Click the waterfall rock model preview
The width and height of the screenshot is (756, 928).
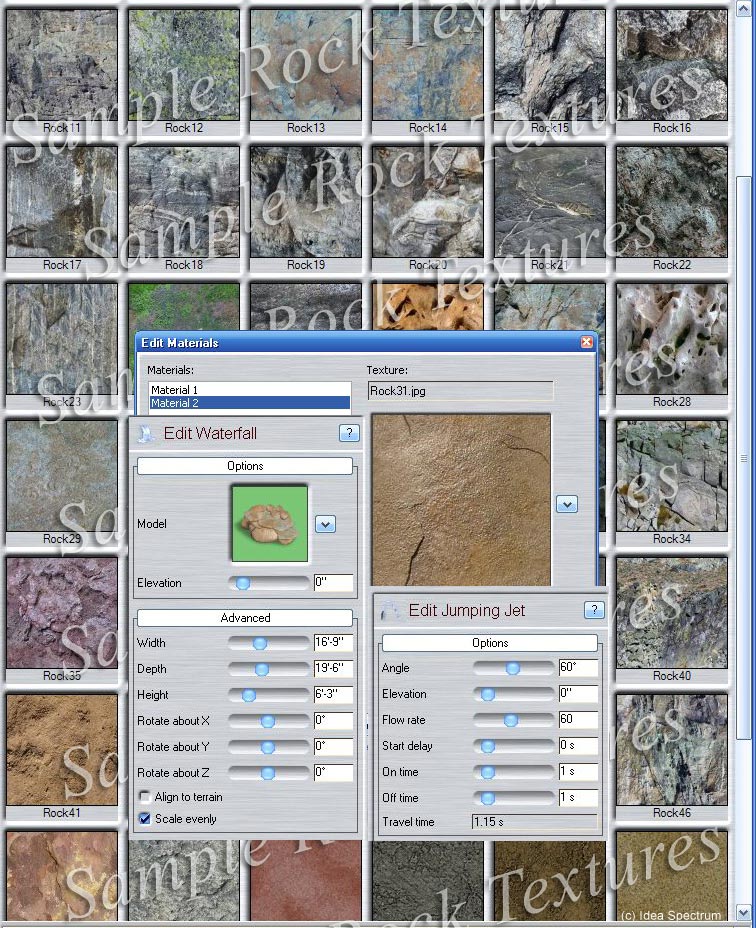click(270, 523)
